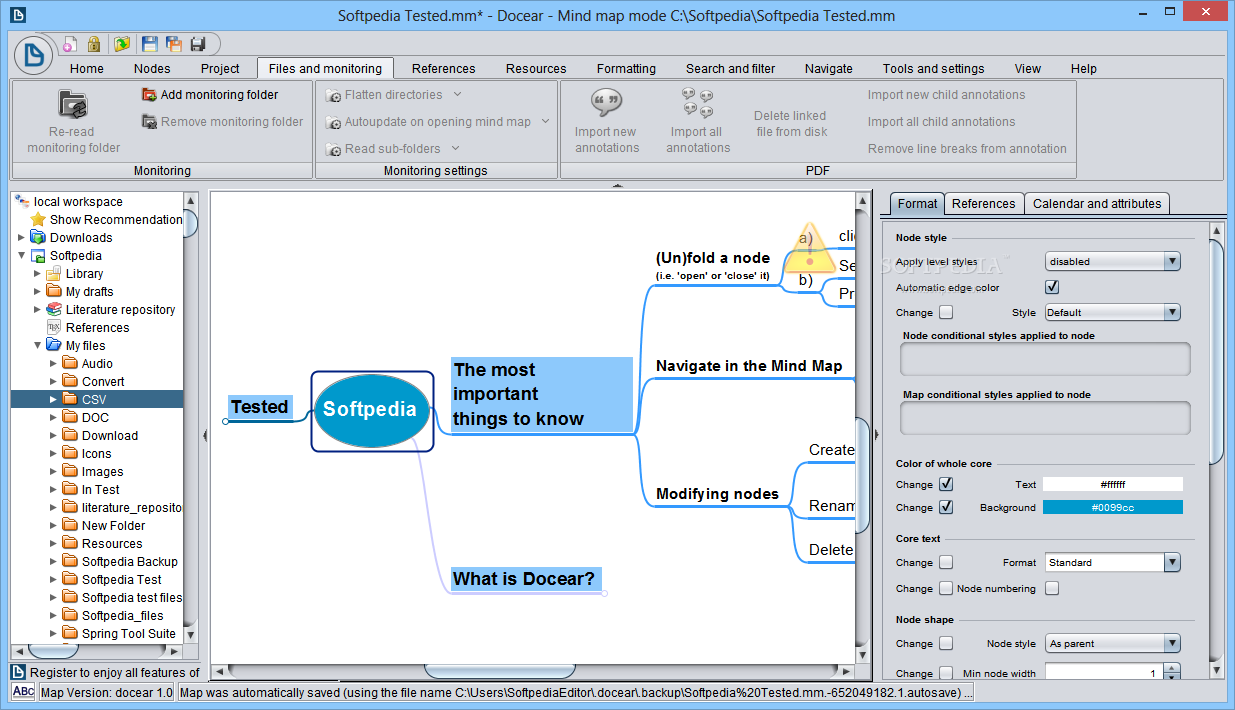
Task: Select the central Softpedia root node
Action: pos(370,410)
